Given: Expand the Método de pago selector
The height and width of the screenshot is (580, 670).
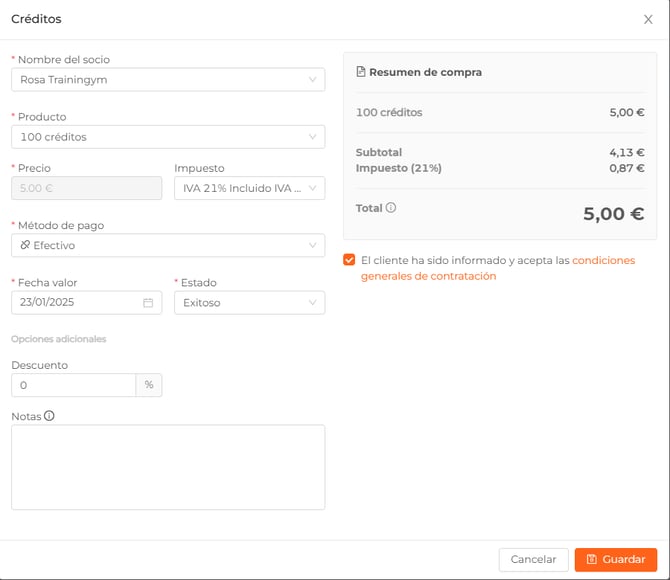Looking at the screenshot, I should click(167, 245).
